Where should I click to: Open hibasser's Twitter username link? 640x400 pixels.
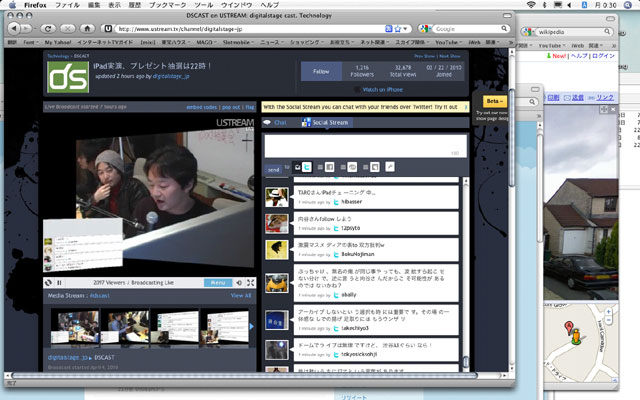click(351, 202)
